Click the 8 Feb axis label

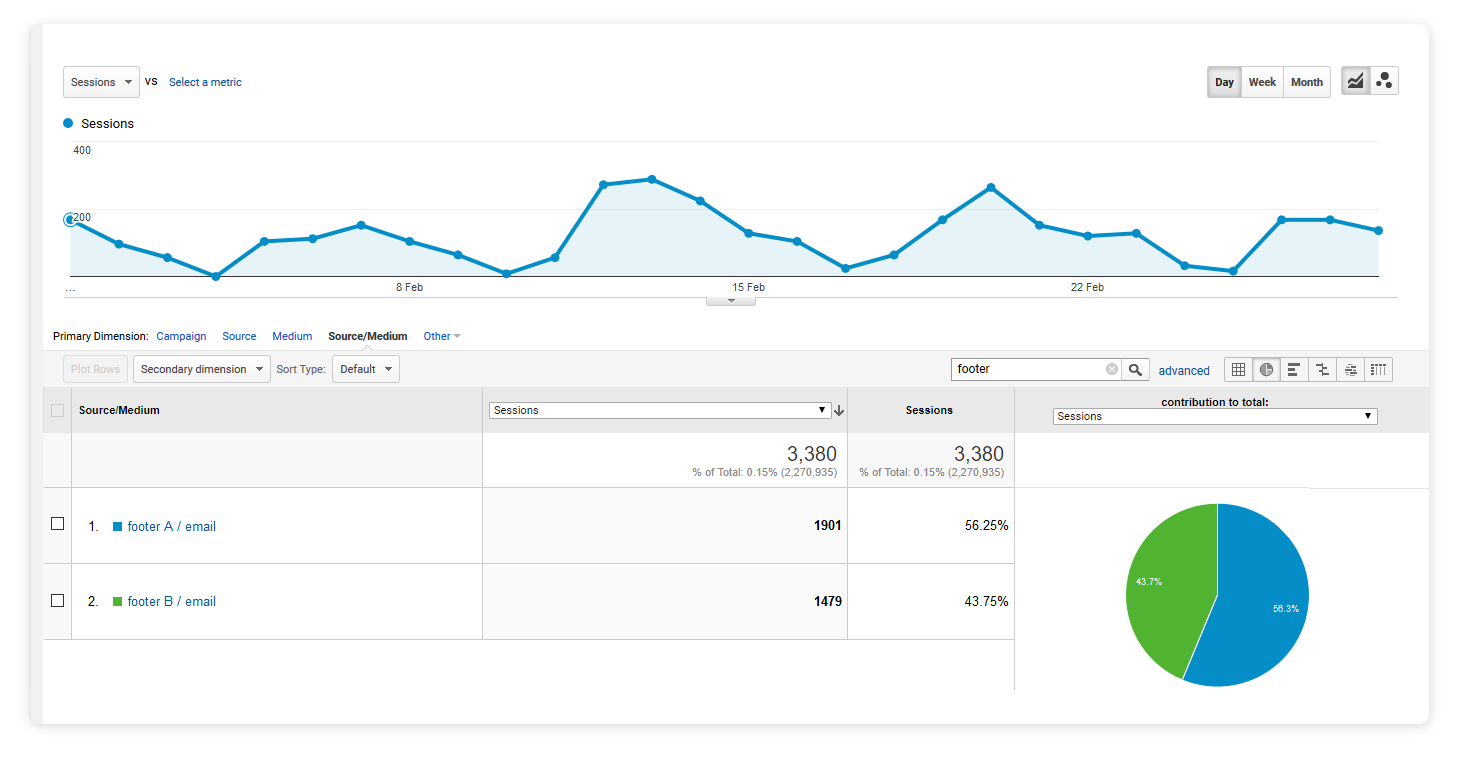409,287
